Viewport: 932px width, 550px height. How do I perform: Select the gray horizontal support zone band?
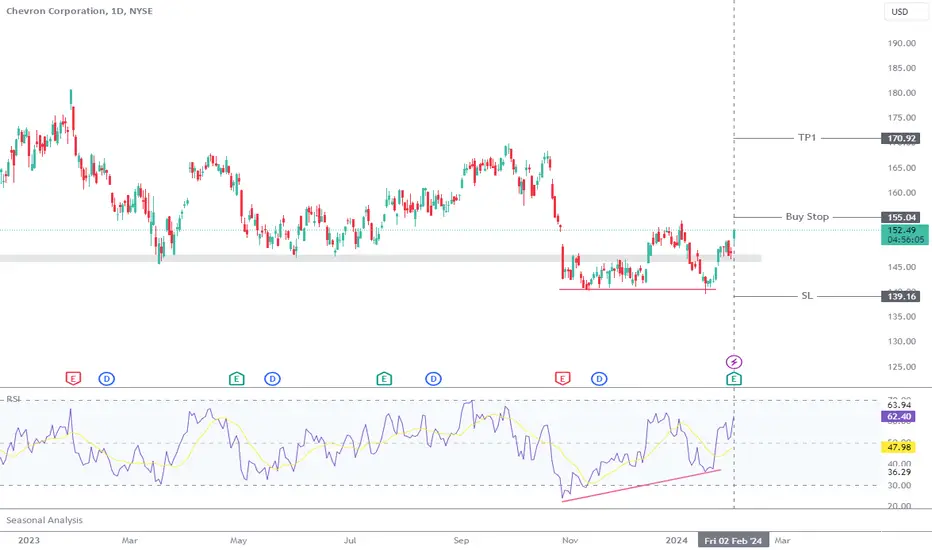[x=380, y=259]
